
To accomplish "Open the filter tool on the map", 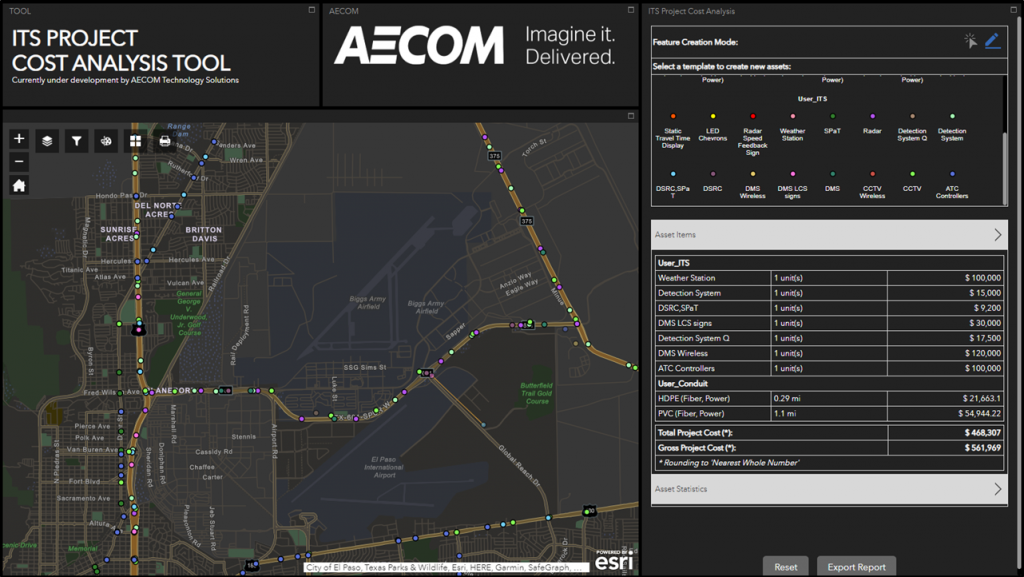I will (x=76, y=141).
